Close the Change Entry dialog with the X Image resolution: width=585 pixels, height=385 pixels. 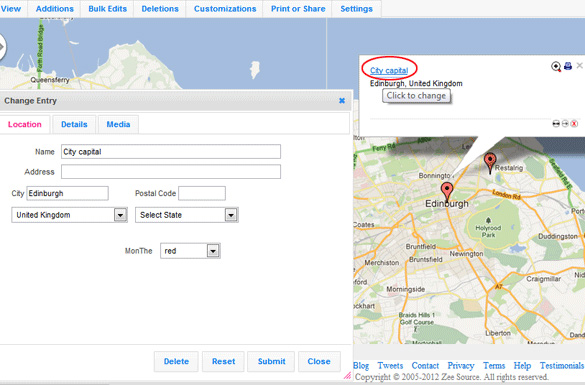(342, 101)
